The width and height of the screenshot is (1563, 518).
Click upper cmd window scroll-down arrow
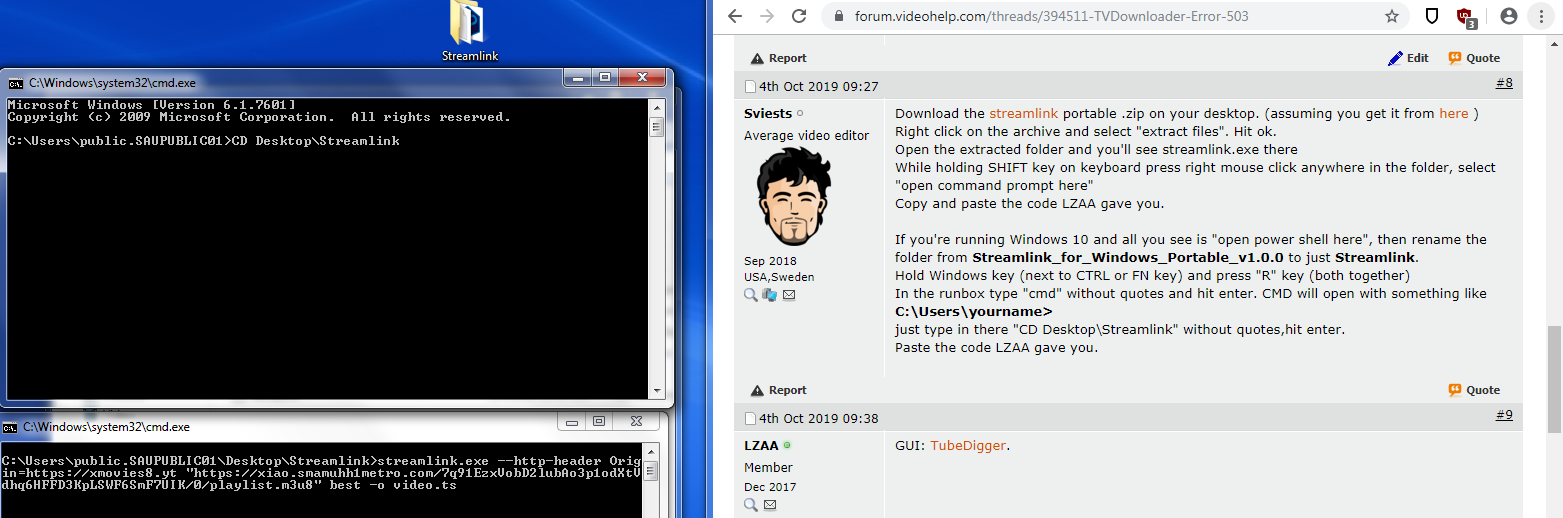pos(656,392)
